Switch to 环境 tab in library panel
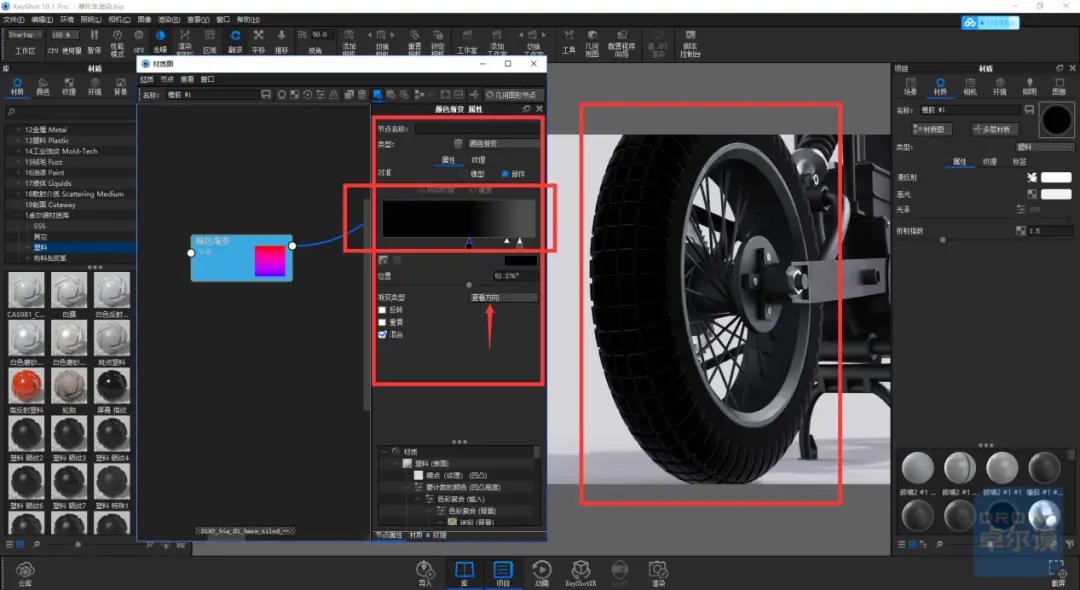 (94, 87)
